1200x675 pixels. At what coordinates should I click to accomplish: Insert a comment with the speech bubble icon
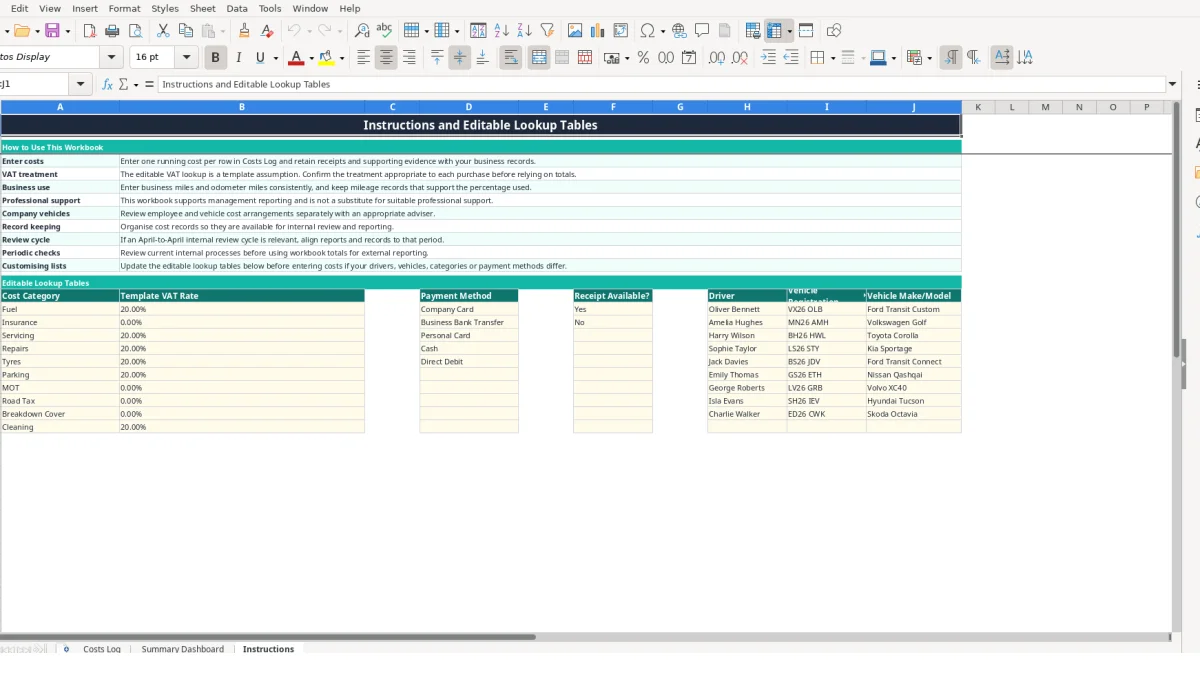pos(703,31)
